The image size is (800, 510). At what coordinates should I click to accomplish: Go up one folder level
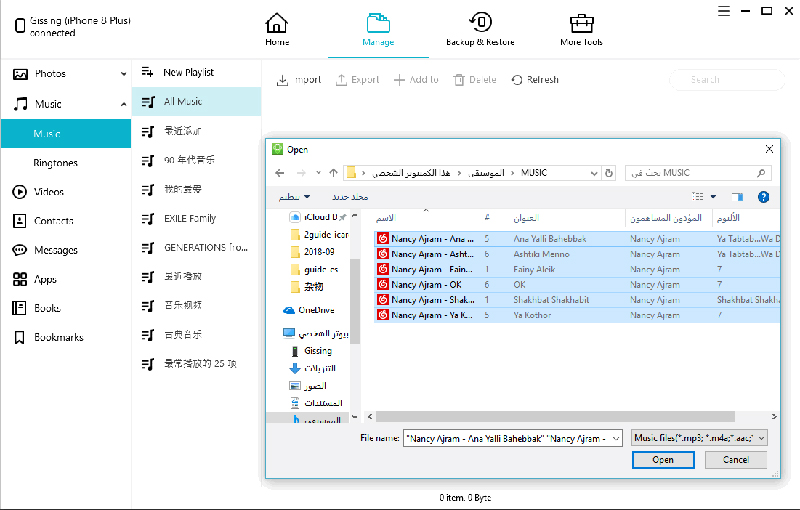coord(333,173)
